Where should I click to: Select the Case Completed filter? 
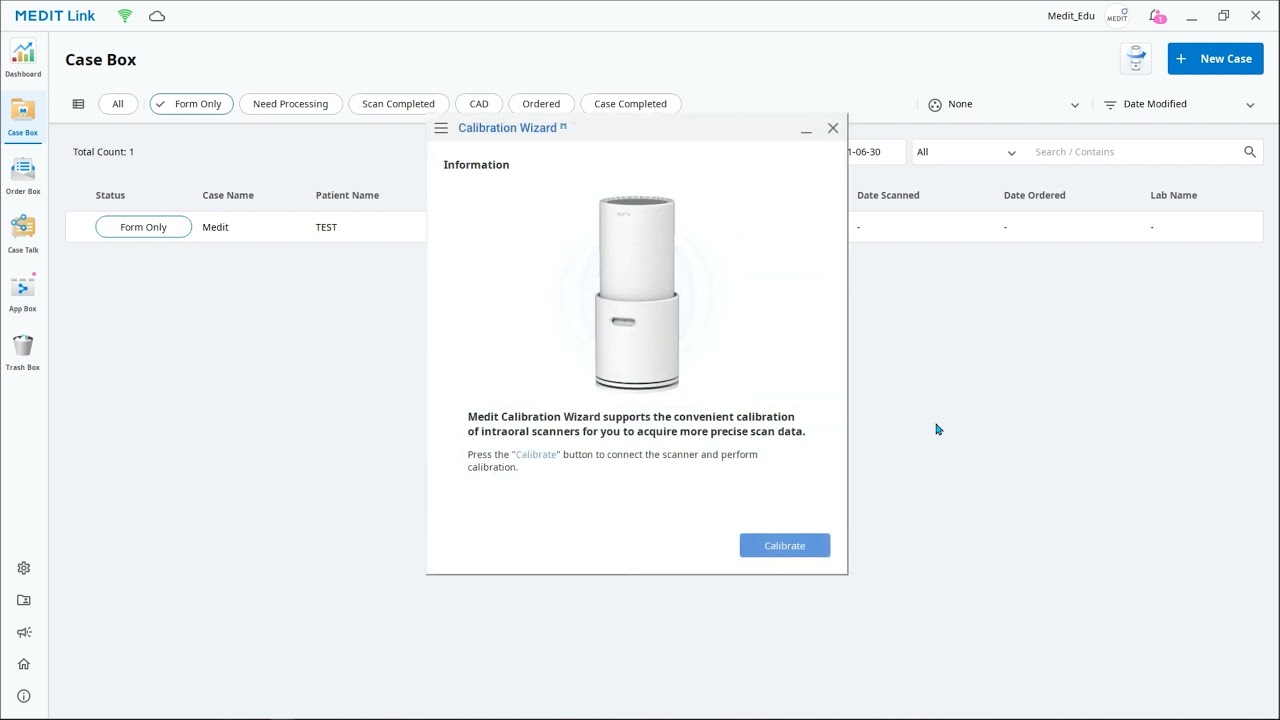630,104
